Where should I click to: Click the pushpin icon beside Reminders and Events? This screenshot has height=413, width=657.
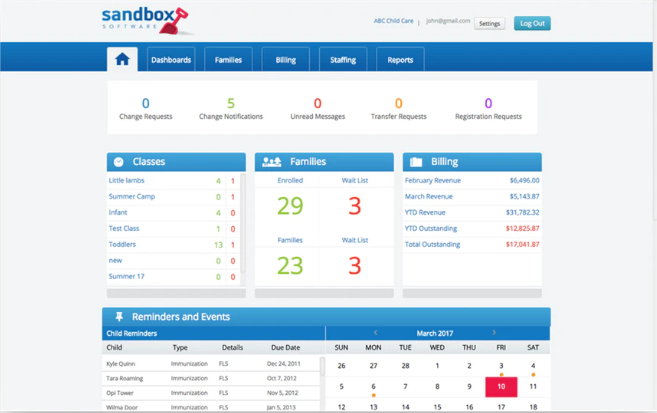(x=119, y=317)
